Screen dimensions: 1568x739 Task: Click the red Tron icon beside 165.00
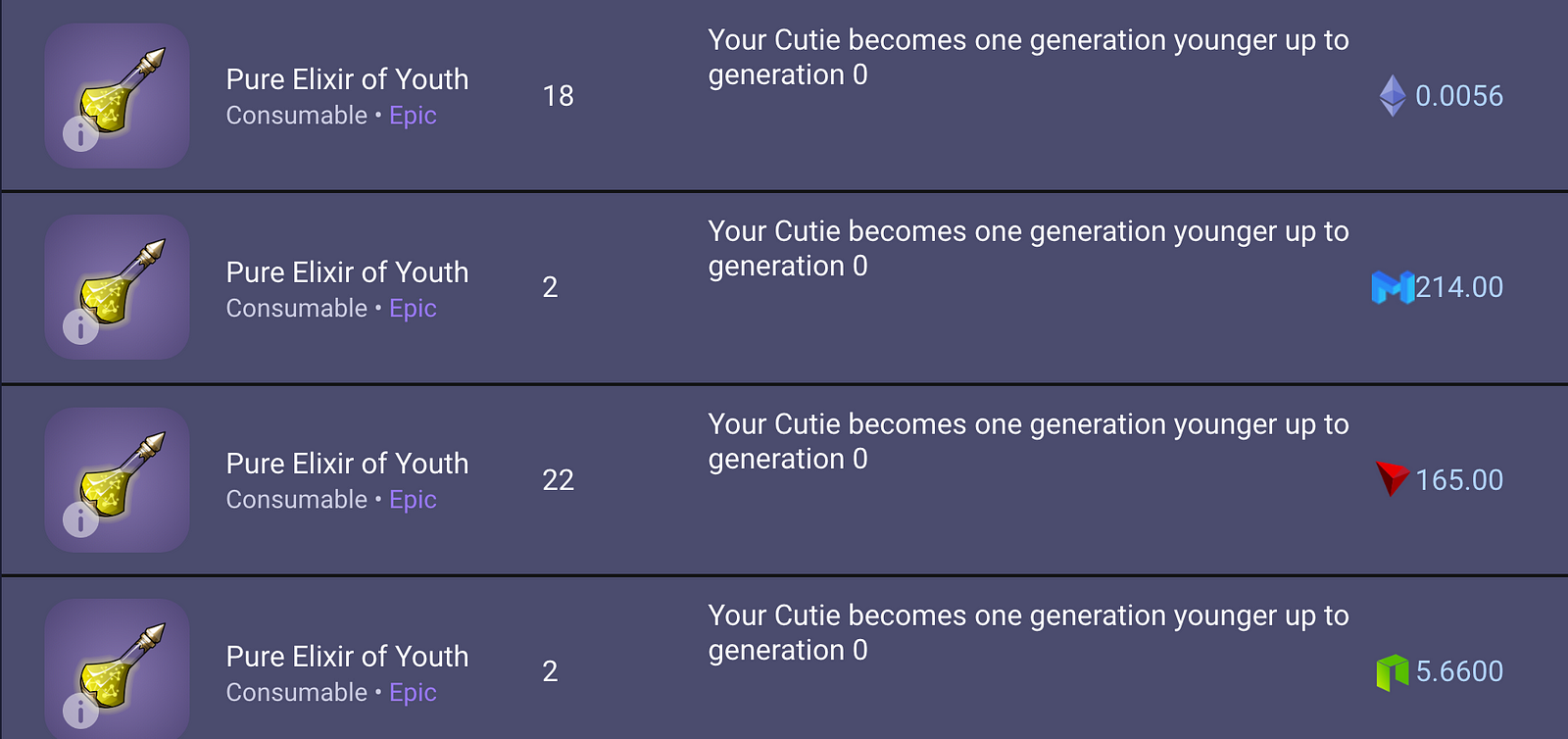tap(1393, 478)
